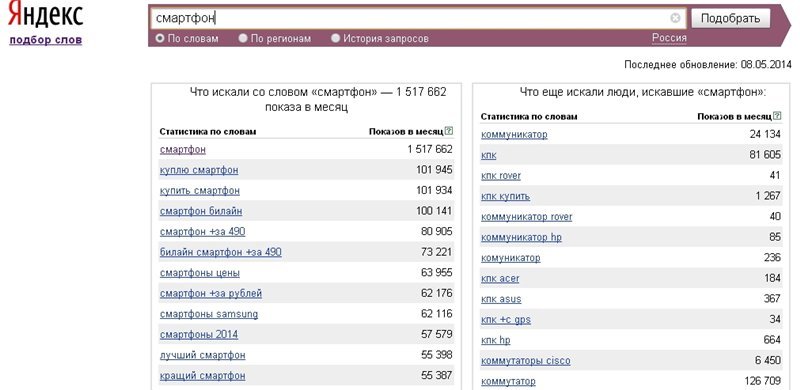
Task: Follow the смартфоны samsung link
Action: [x=209, y=314]
